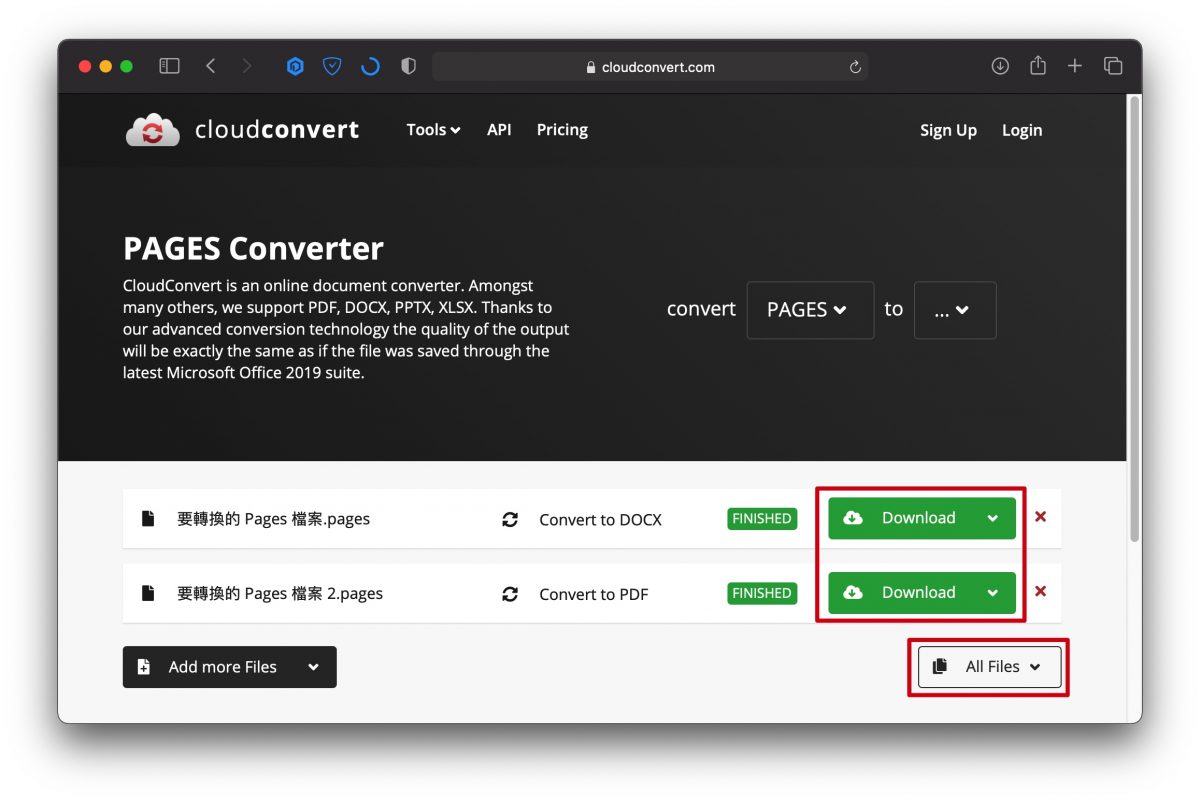Click cloud download icon in DOCX row
The width and height of the screenshot is (1200, 800).
point(853,518)
